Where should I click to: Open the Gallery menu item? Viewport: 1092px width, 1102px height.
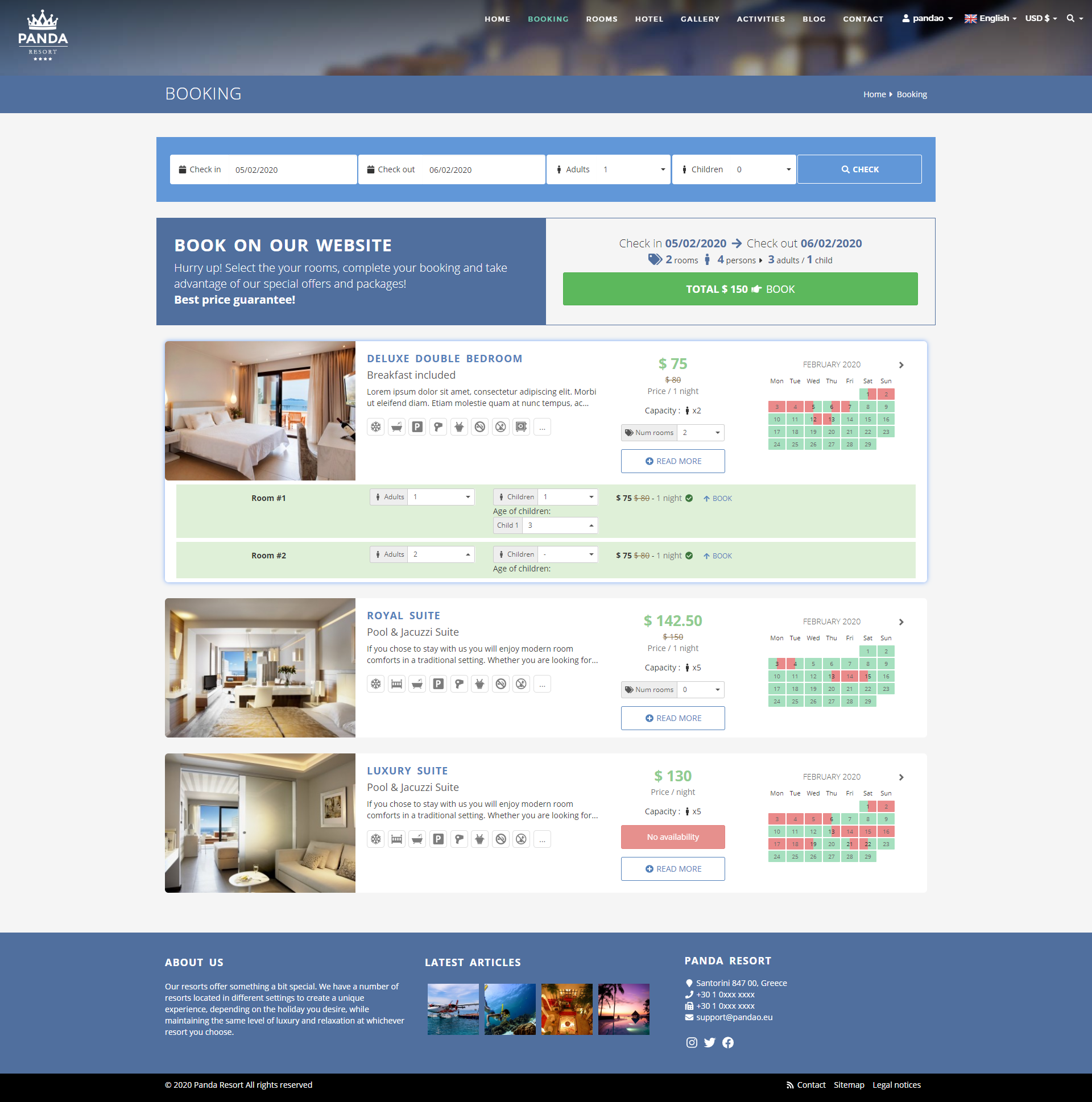[x=700, y=19]
